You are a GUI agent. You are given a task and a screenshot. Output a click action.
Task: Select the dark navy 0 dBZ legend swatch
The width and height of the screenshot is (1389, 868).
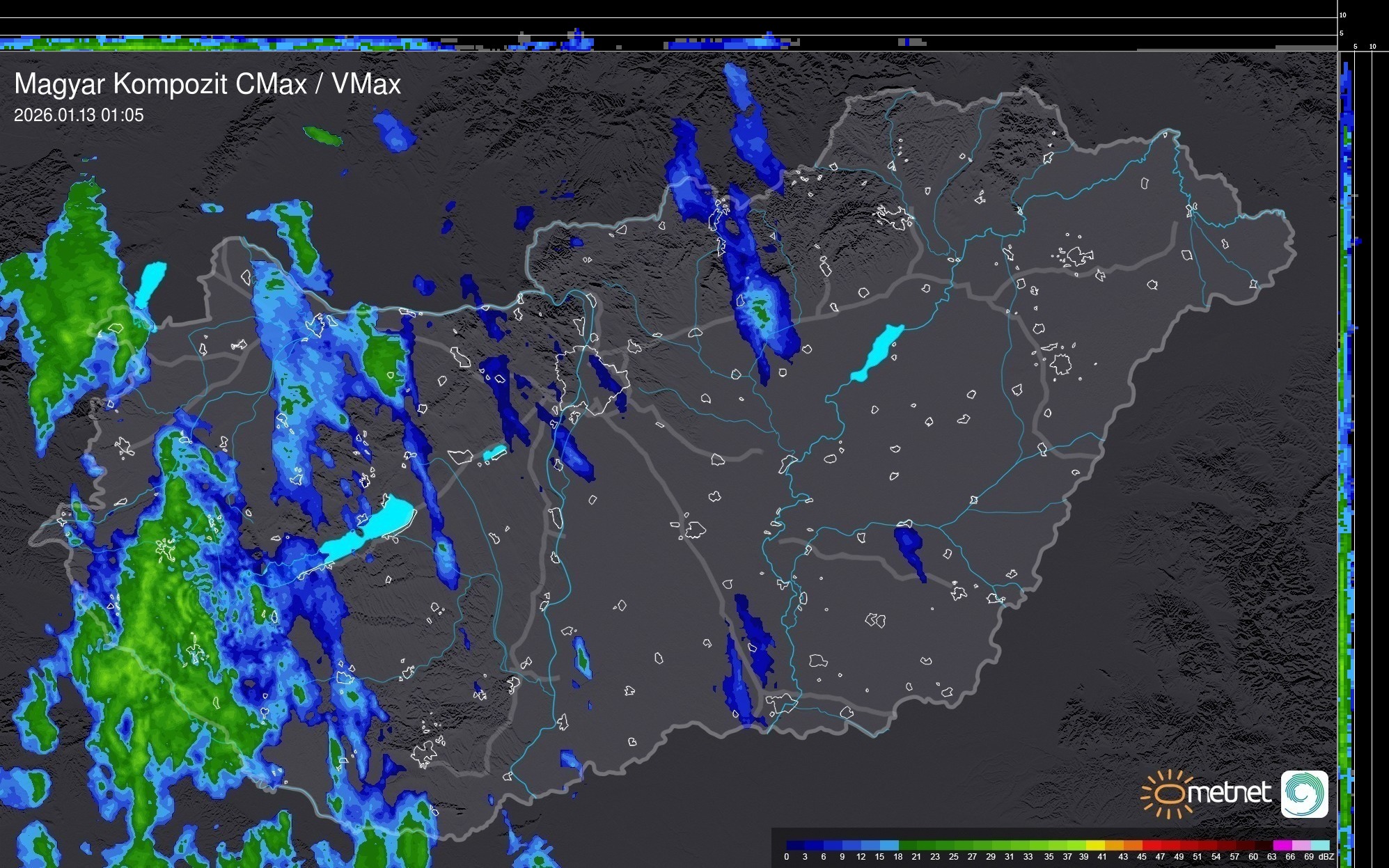tap(795, 846)
